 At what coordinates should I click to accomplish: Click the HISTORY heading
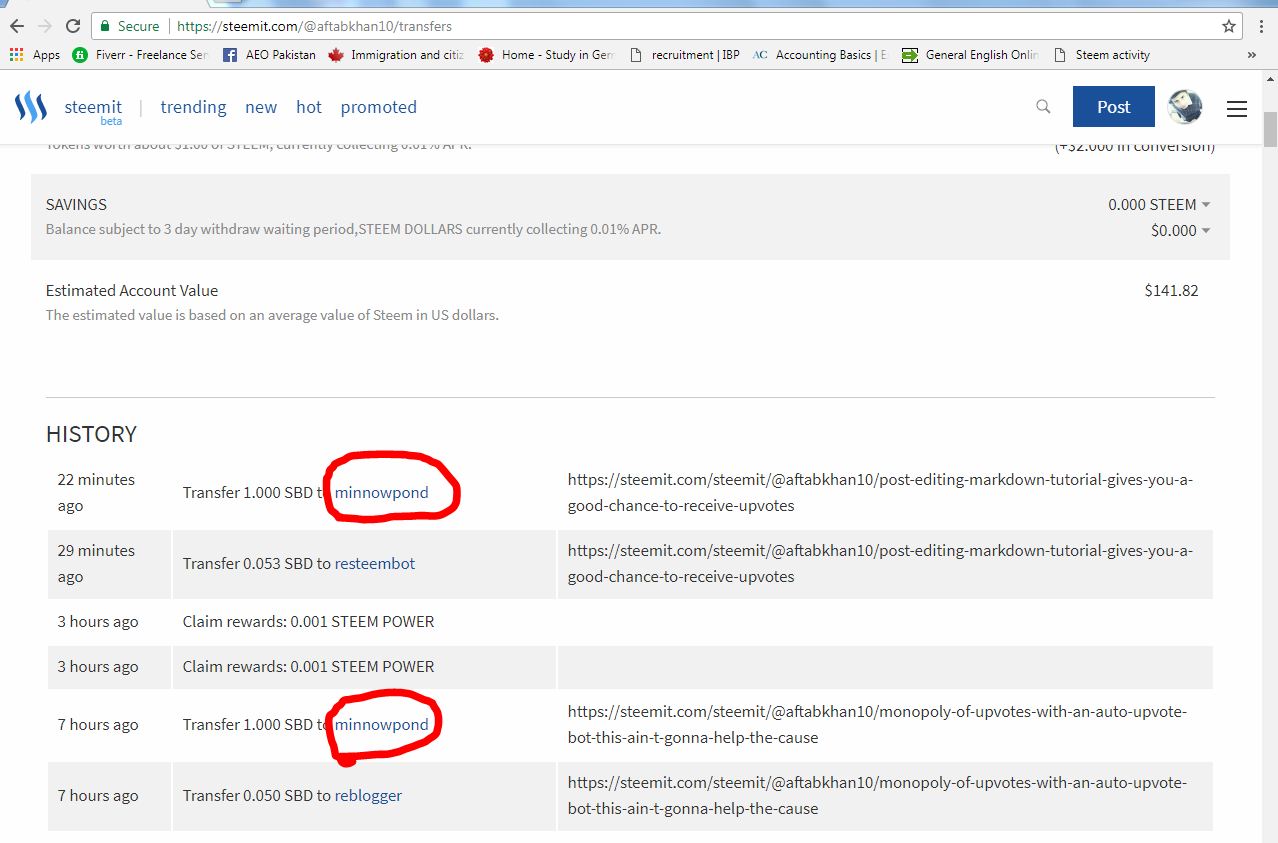91,434
